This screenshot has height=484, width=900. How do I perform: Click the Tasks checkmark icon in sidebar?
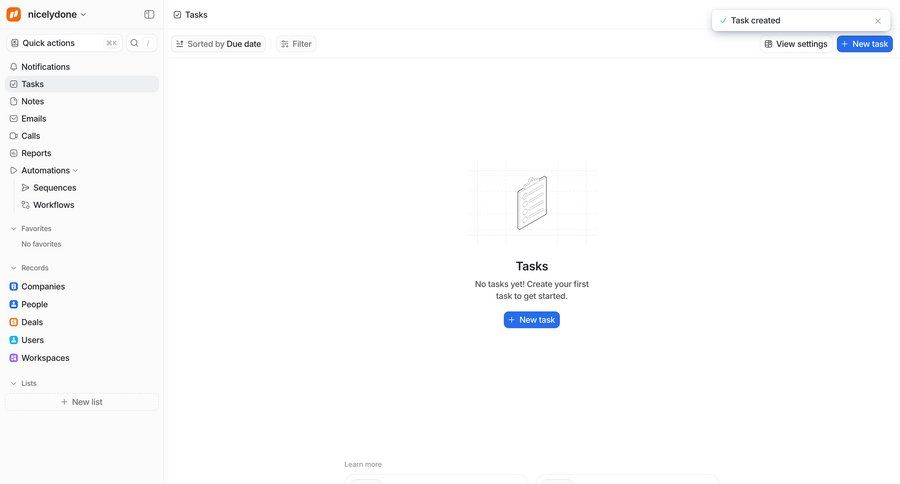(x=14, y=84)
